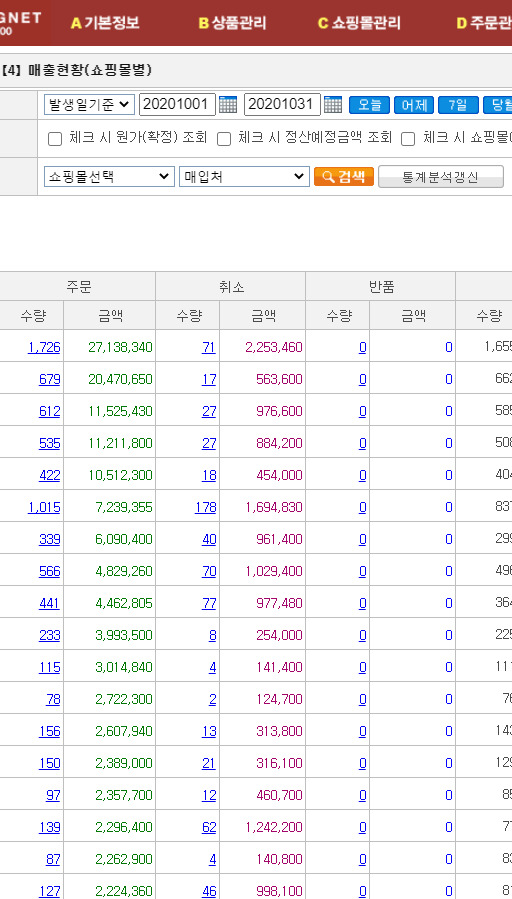The height and width of the screenshot is (899, 512).
Task: Open order quantity link 139
Action: (50, 828)
